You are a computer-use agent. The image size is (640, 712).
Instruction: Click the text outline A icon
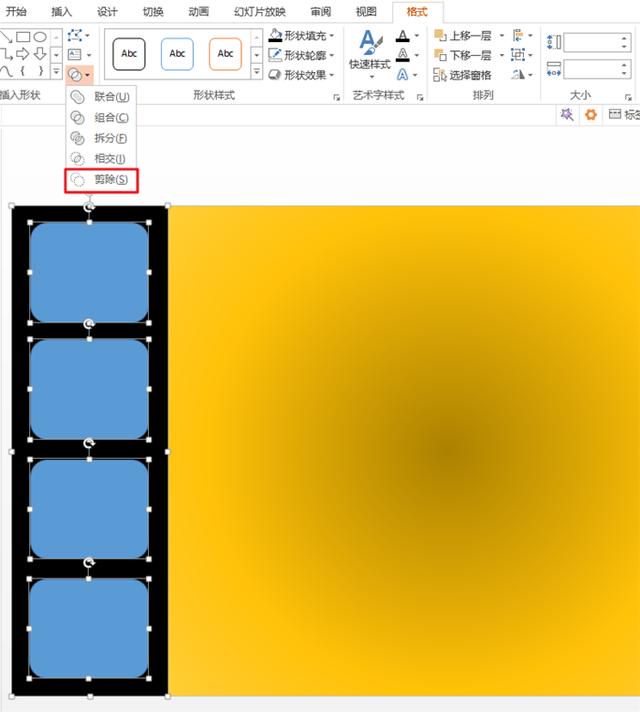[x=402, y=55]
